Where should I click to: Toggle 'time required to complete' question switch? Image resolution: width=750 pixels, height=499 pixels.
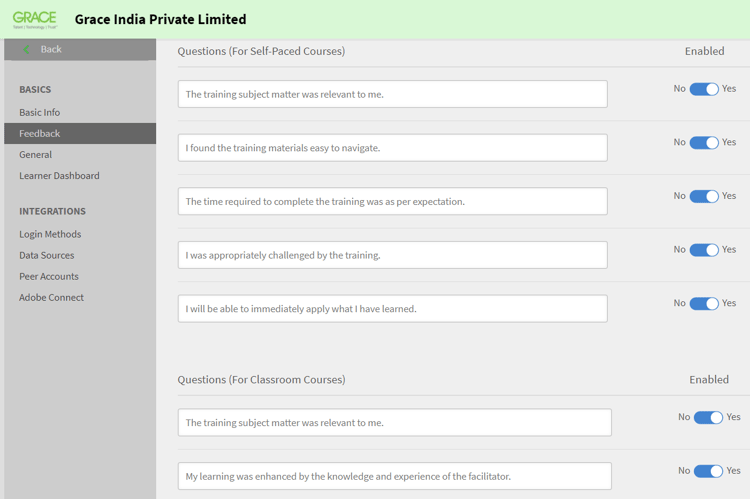(x=704, y=196)
